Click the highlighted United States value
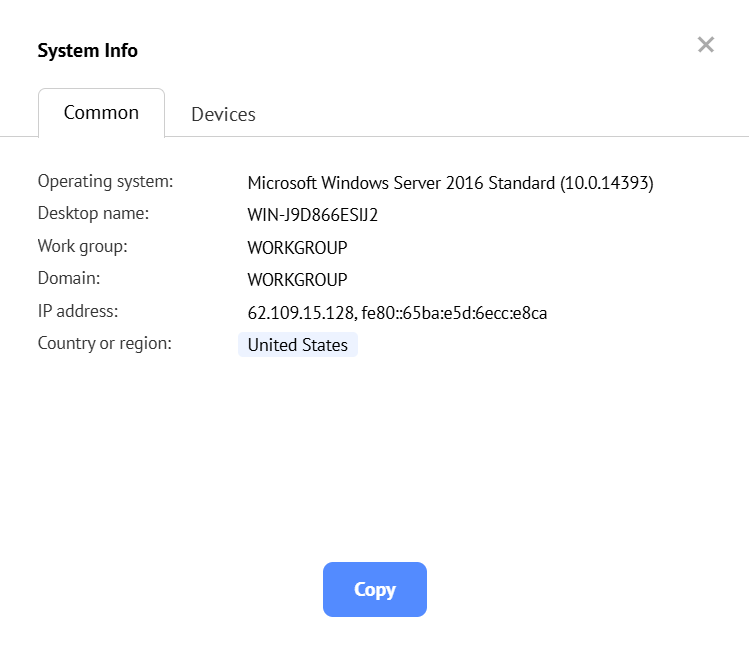 tap(298, 345)
